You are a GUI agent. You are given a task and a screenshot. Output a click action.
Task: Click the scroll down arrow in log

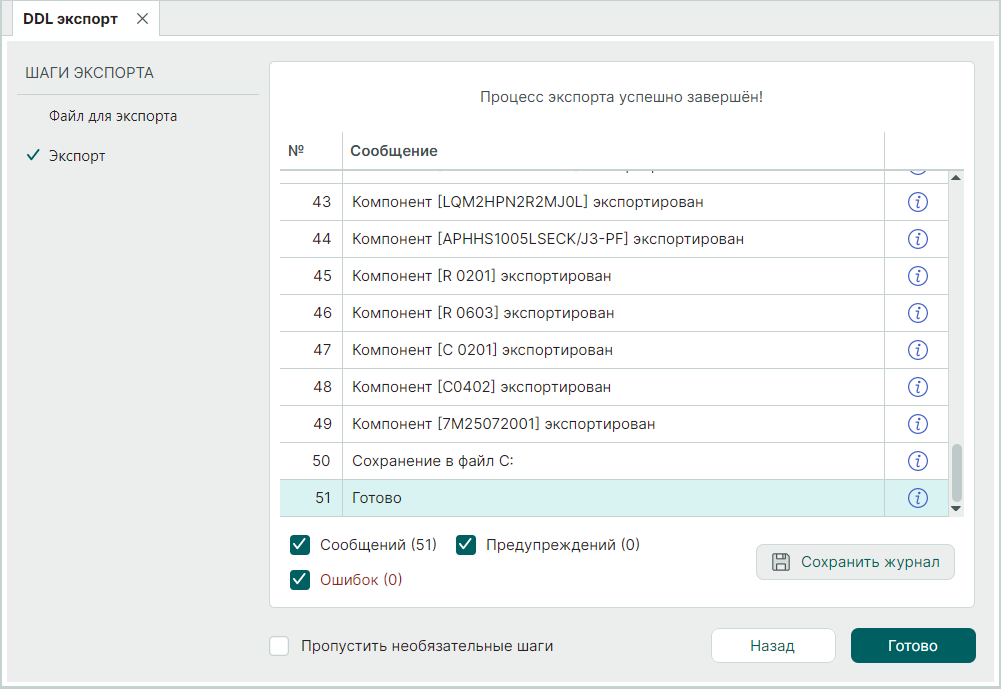[x=955, y=509]
